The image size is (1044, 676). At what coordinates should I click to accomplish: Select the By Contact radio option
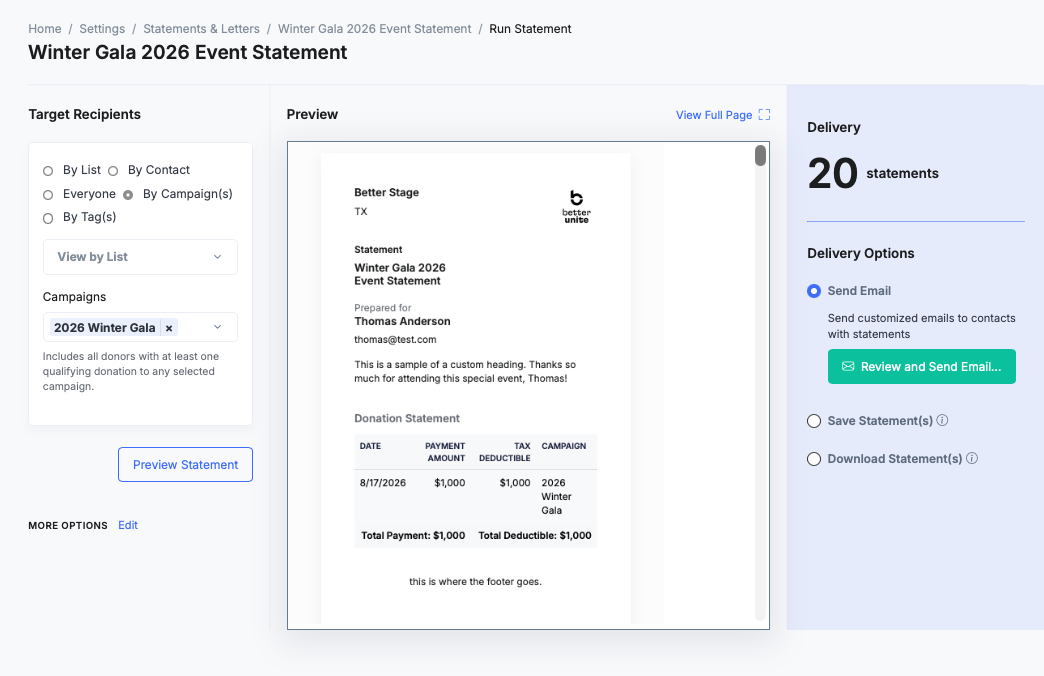[x=113, y=171]
